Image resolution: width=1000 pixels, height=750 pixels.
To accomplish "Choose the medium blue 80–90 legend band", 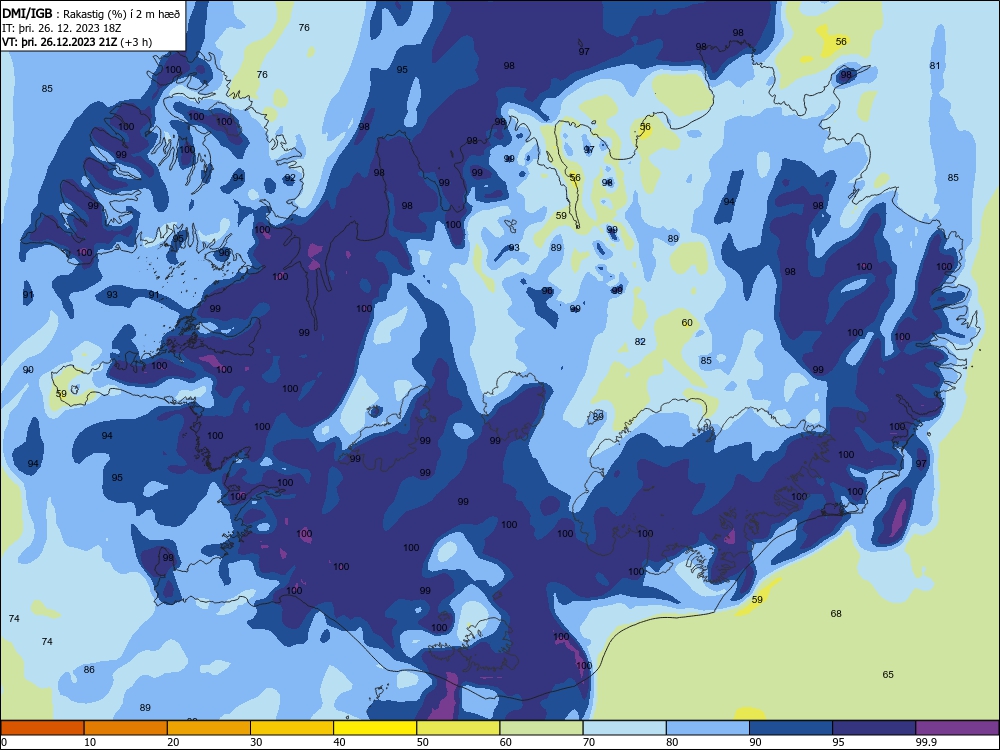I will pyautogui.click(x=708, y=728).
